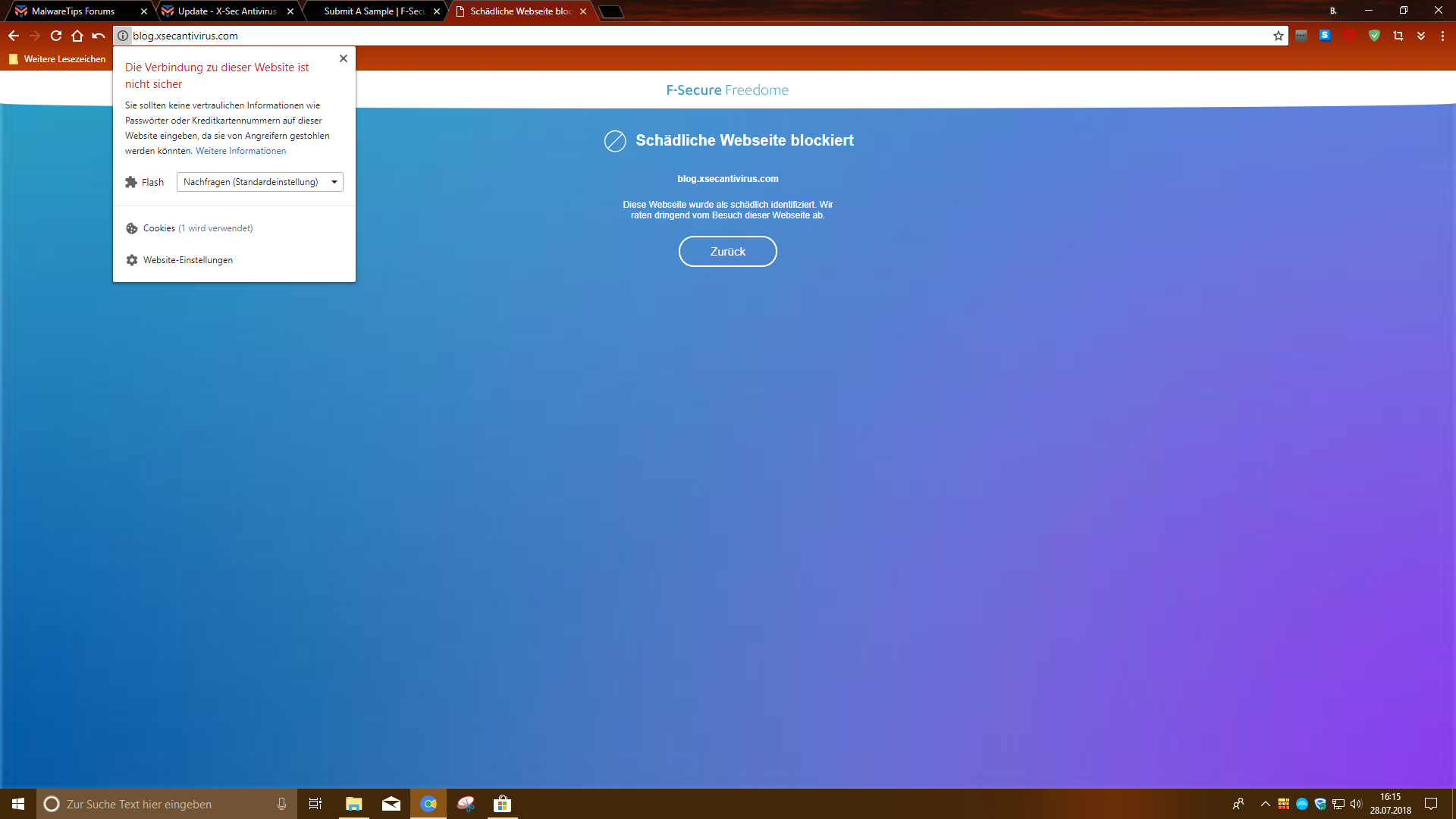Image resolution: width=1456 pixels, height=819 pixels.
Task: Switch to MalwareTips Forums tab
Action: pyautogui.click(x=74, y=11)
